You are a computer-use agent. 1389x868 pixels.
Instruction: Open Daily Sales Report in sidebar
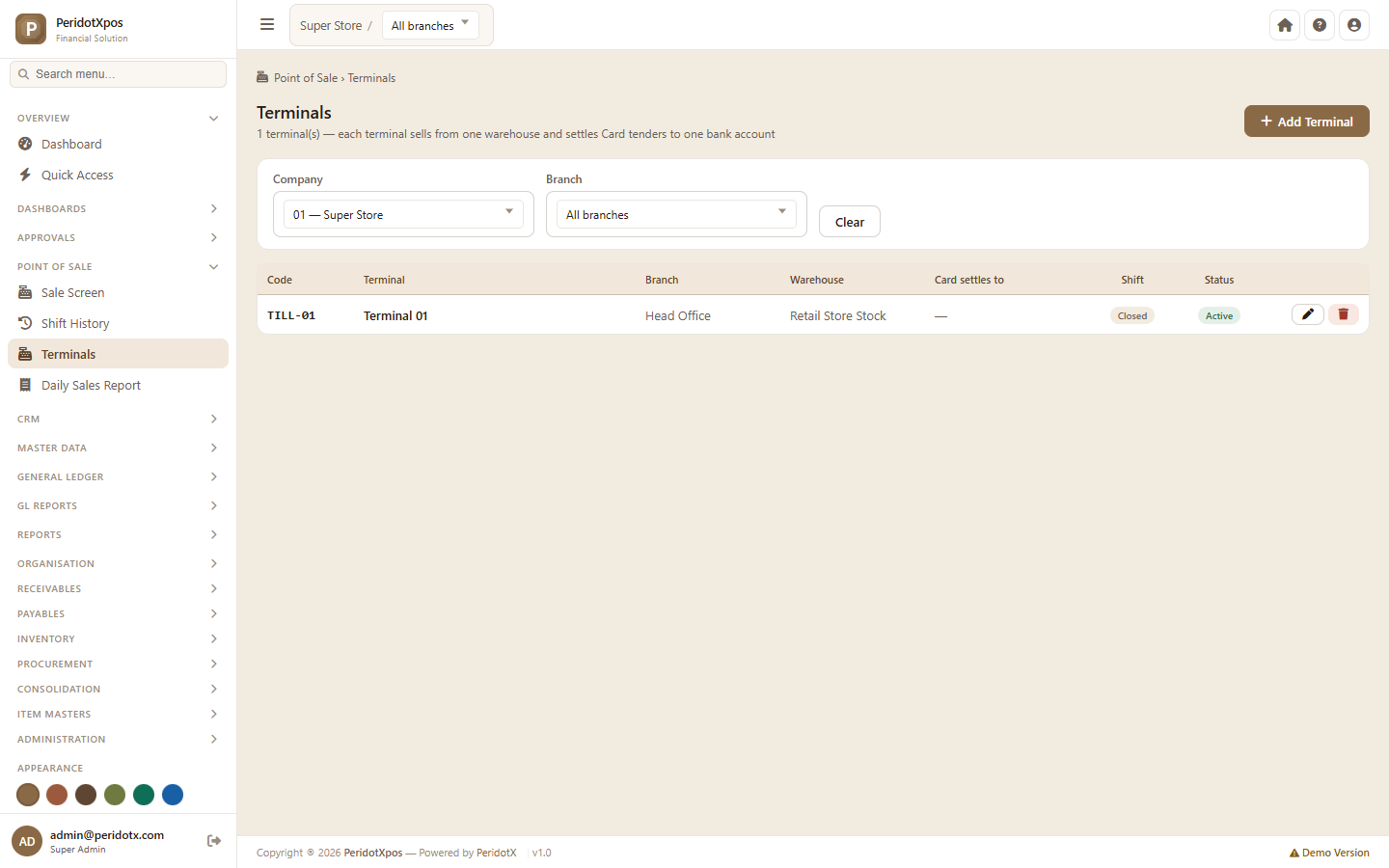pos(118,385)
